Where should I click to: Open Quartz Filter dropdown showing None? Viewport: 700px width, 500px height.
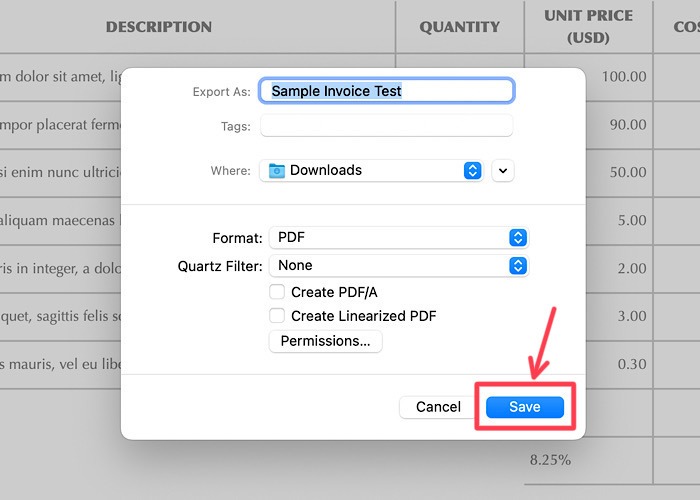coord(397,266)
